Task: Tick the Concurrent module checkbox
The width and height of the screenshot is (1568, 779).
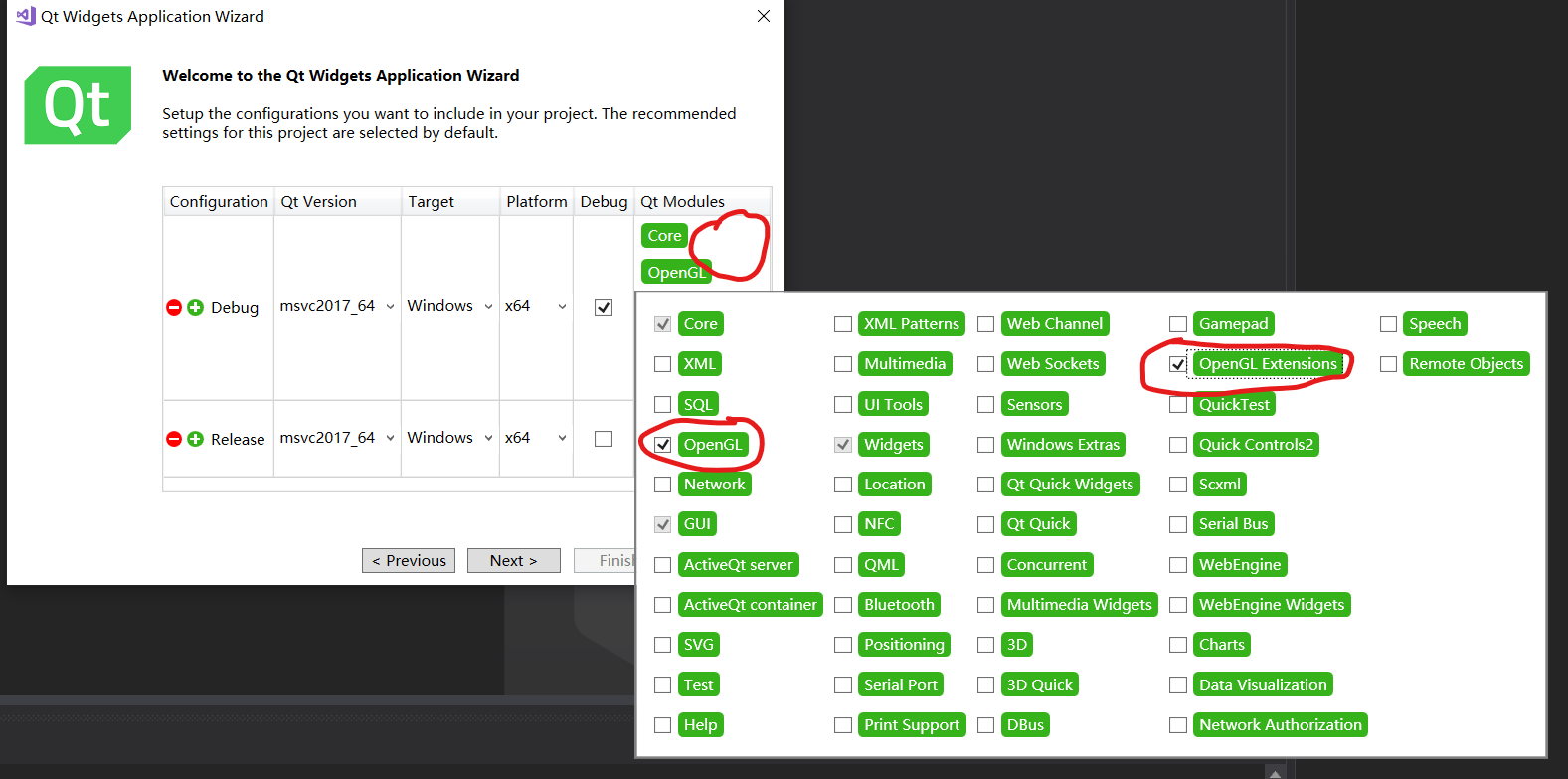Action: coord(986,565)
